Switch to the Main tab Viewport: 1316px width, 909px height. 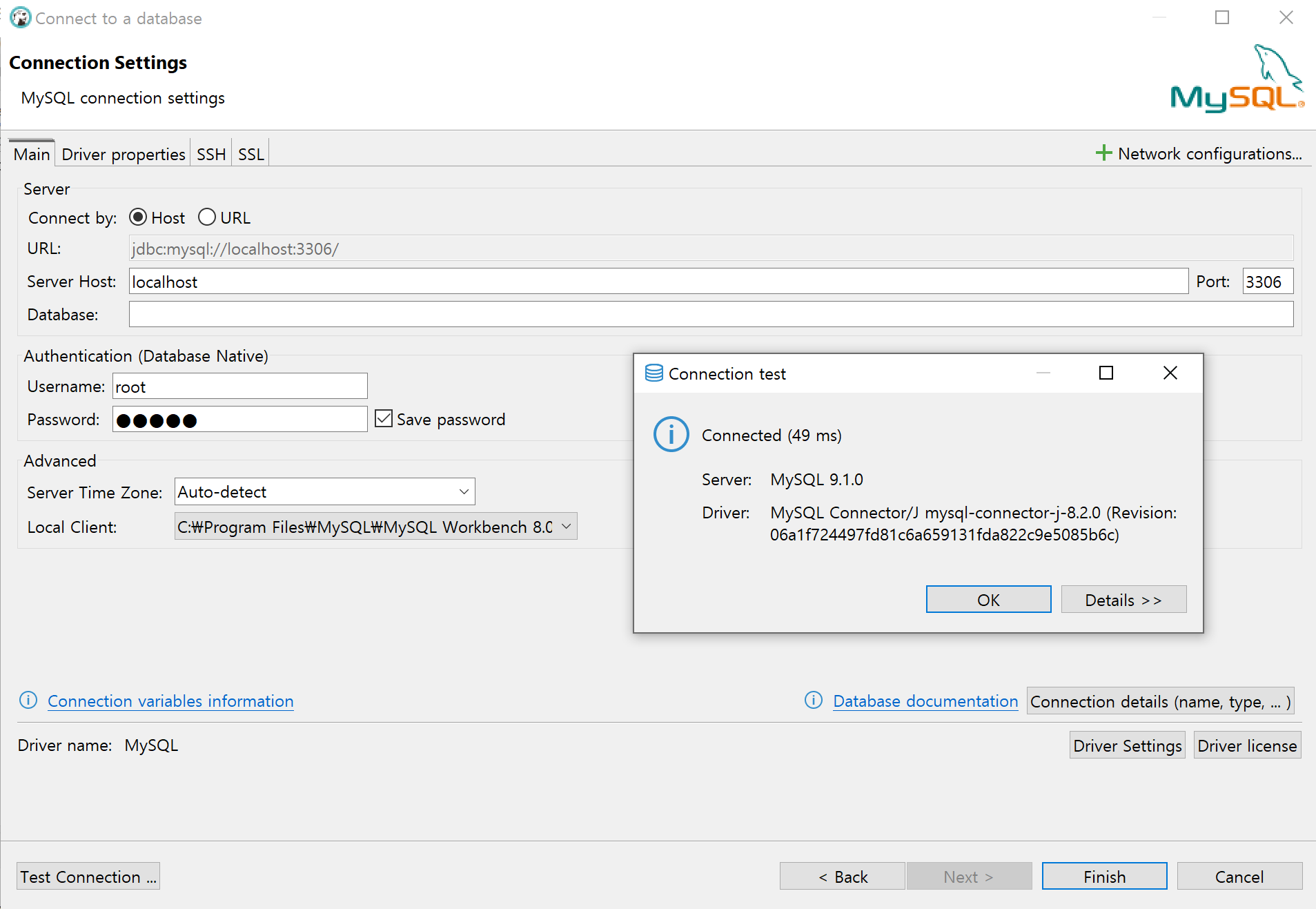pos(32,154)
